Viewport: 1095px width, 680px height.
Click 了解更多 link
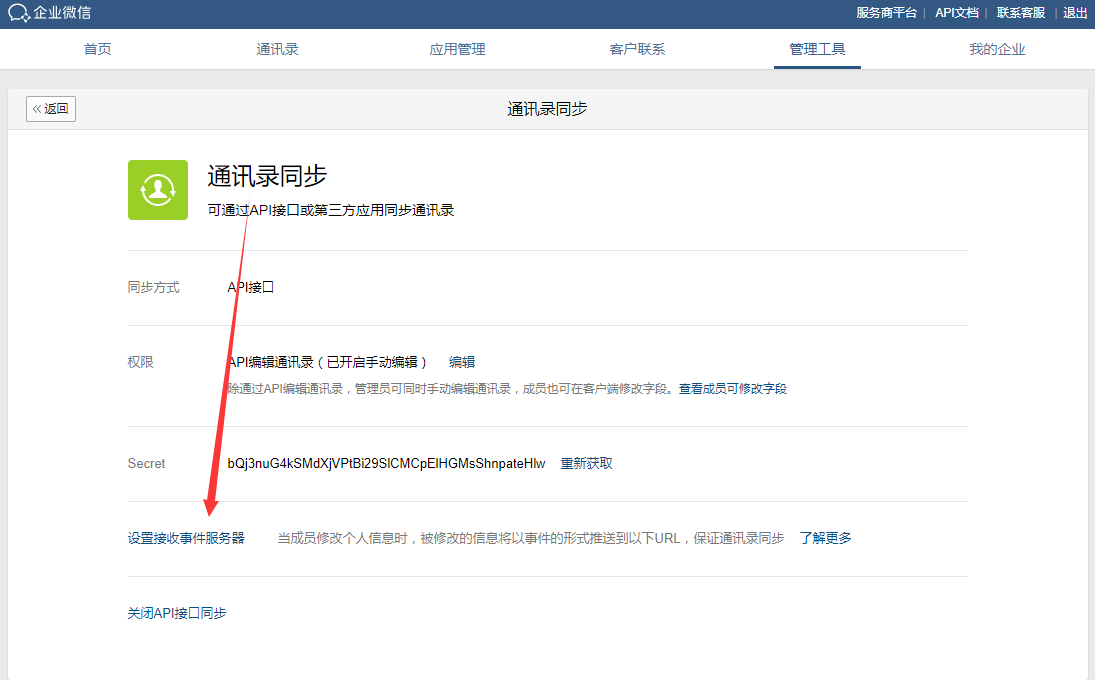[x=826, y=538]
